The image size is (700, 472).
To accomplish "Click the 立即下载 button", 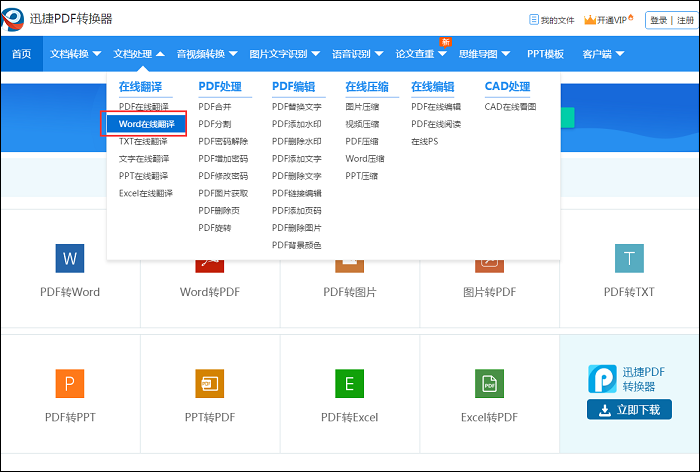I will point(629,409).
